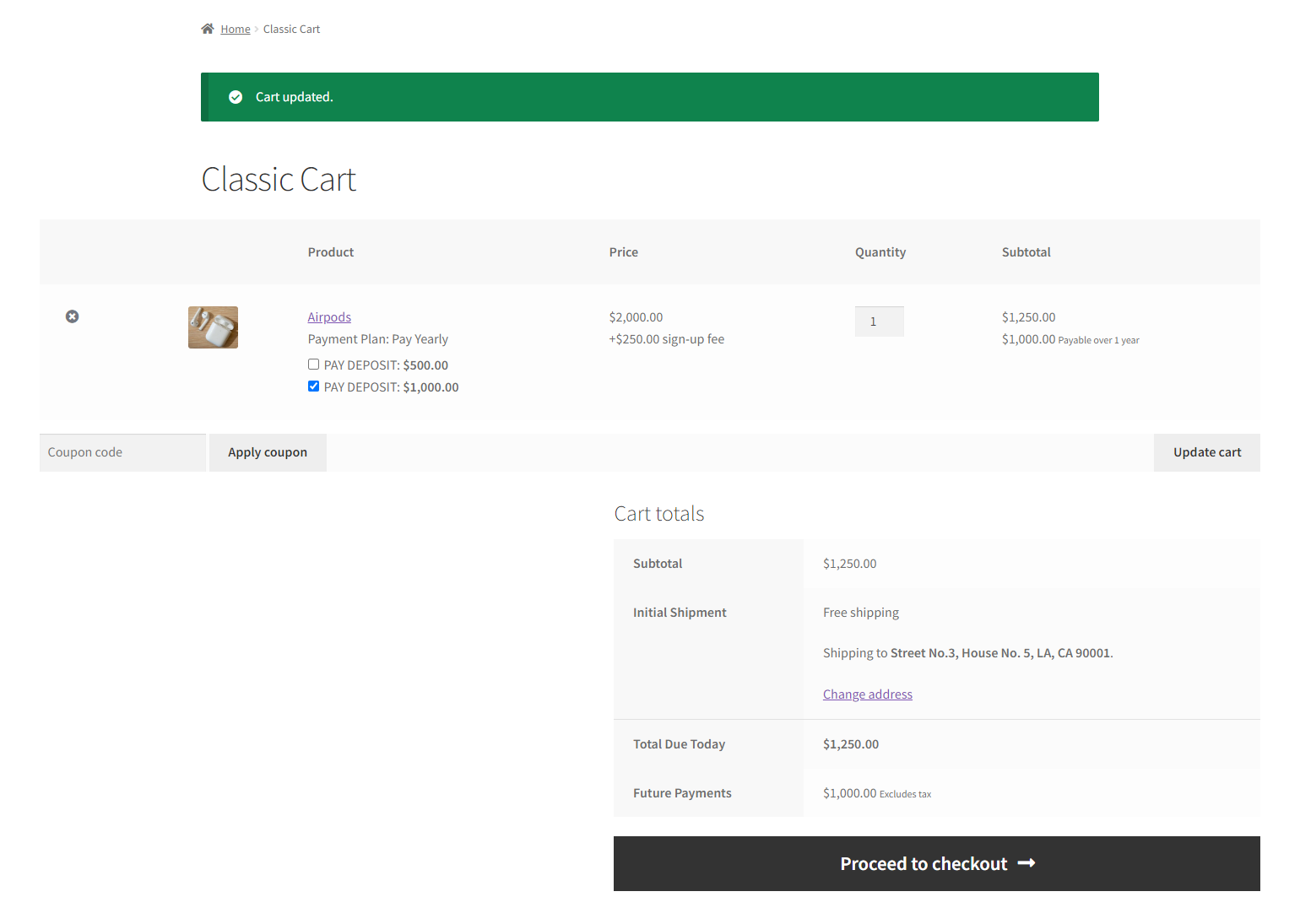Click the Update cart button
Screen dimensions: 1300x924
[x=1207, y=452]
